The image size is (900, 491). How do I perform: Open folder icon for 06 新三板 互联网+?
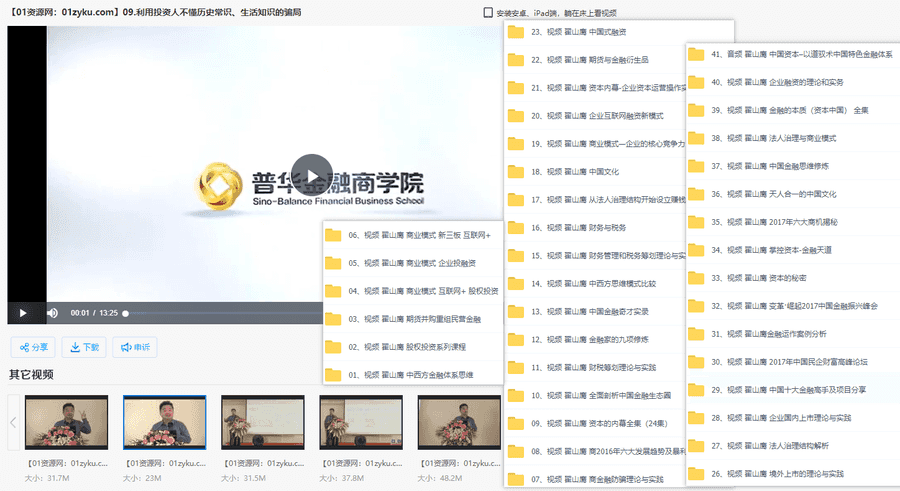click(333, 235)
